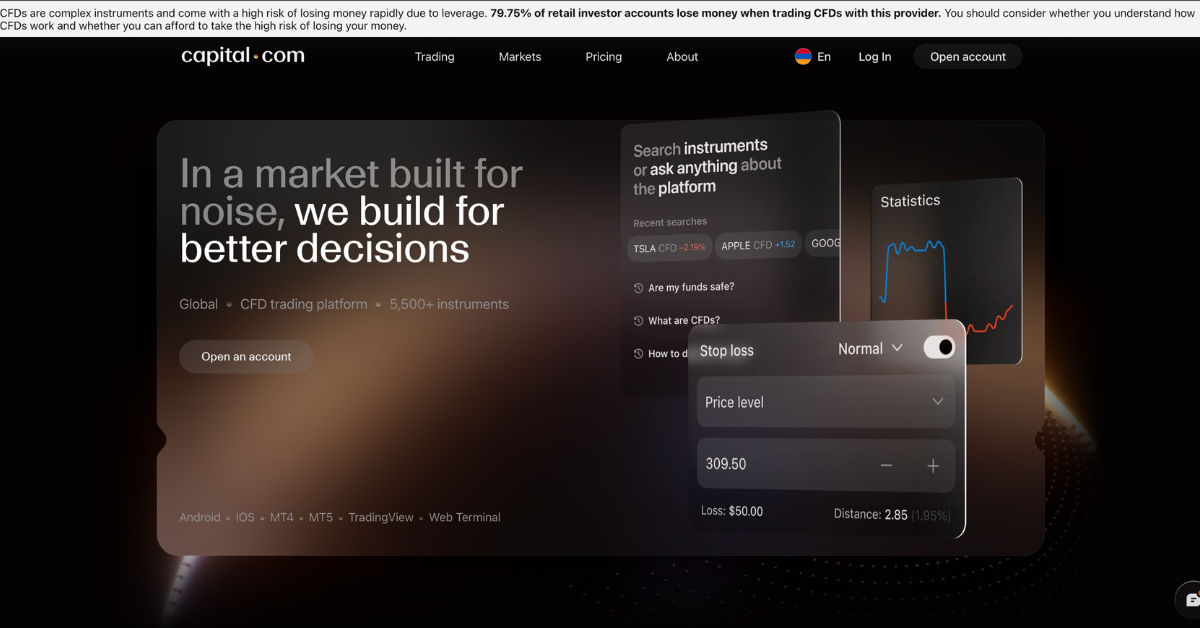Click the iOS platform link
1200x628 pixels.
pyautogui.click(x=245, y=518)
